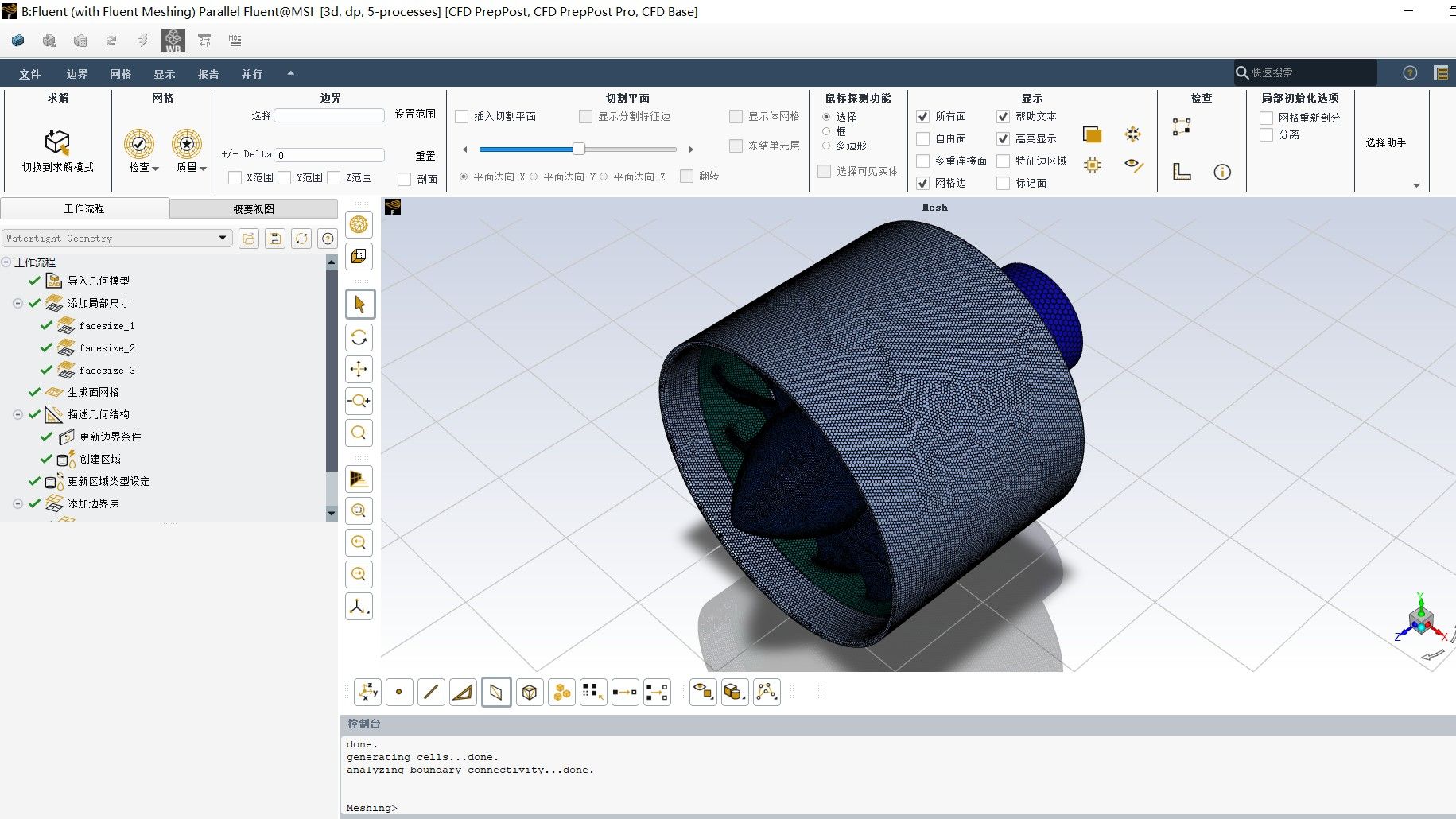The image size is (1456, 819).
Task: Click the fit-to-window magnifier icon
Action: pos(359,433)
